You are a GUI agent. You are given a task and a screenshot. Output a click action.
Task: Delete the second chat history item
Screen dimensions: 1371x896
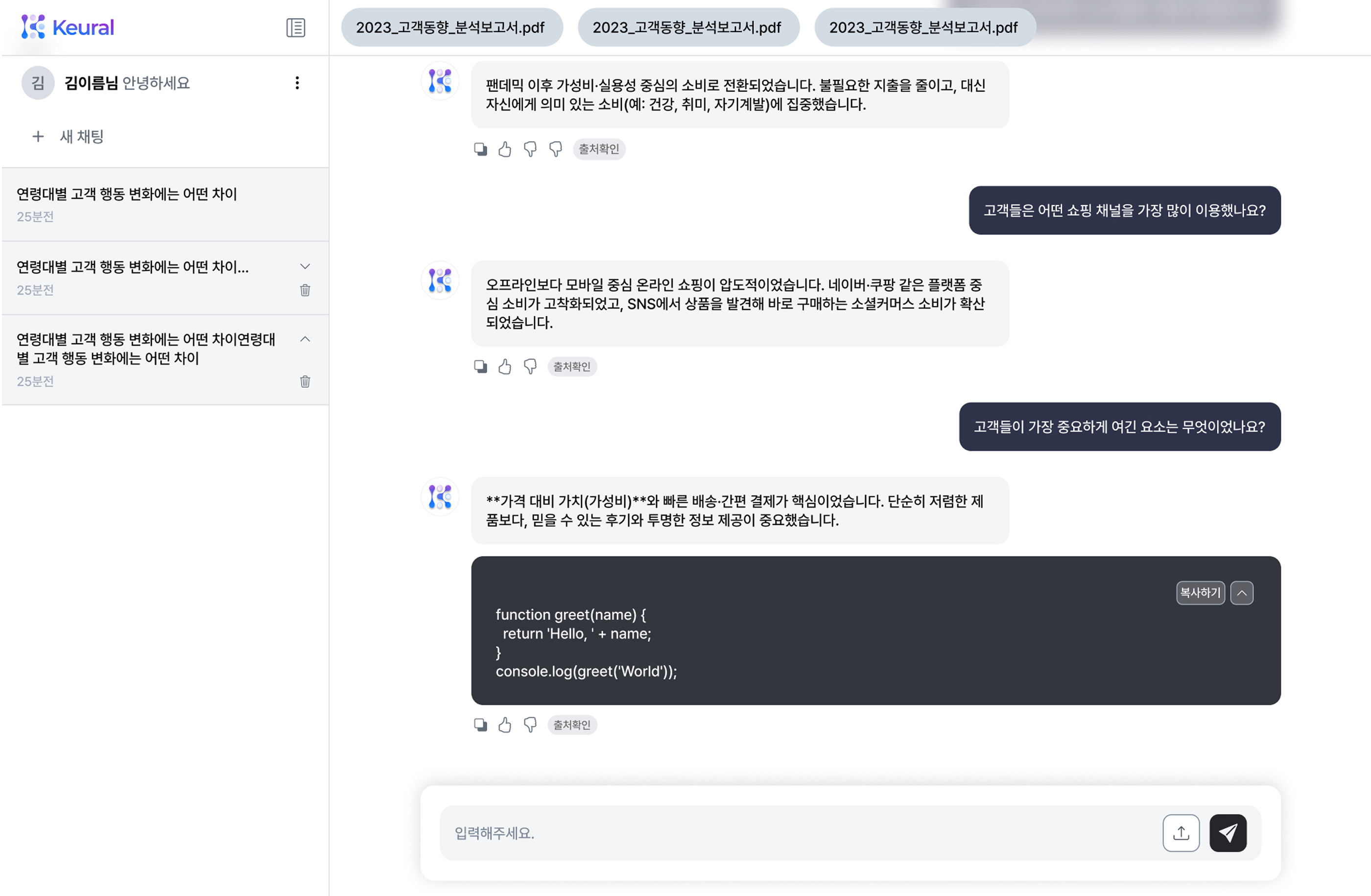[306, 290]
